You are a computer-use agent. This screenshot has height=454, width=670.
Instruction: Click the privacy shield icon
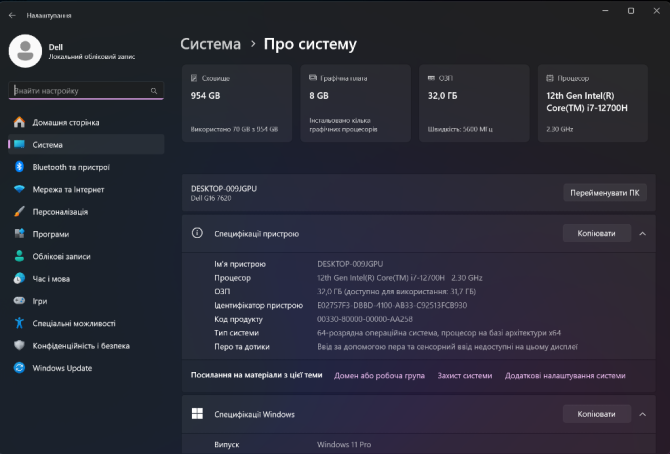click(x=19, y=345)
